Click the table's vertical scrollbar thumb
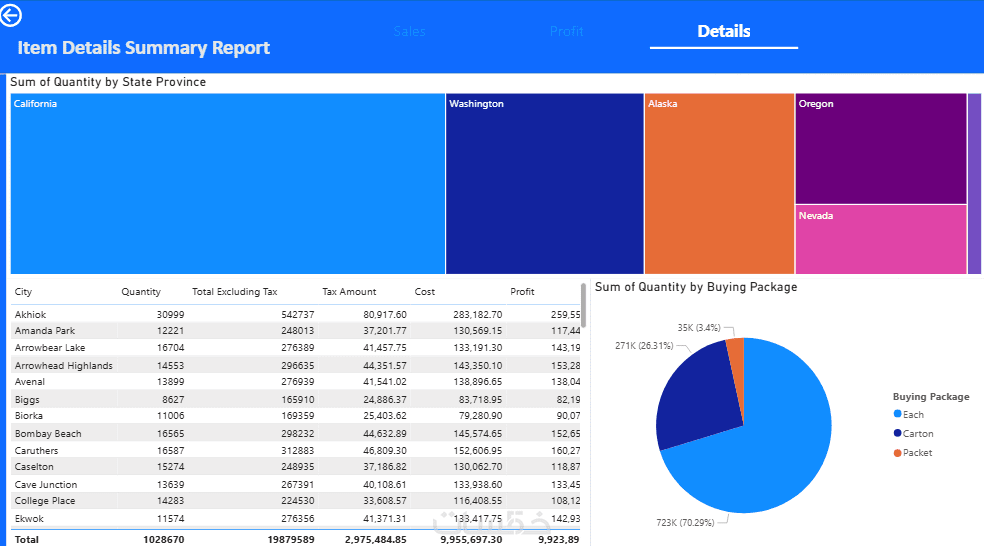Viewport: 984px width, 546px height. point(584,306)
